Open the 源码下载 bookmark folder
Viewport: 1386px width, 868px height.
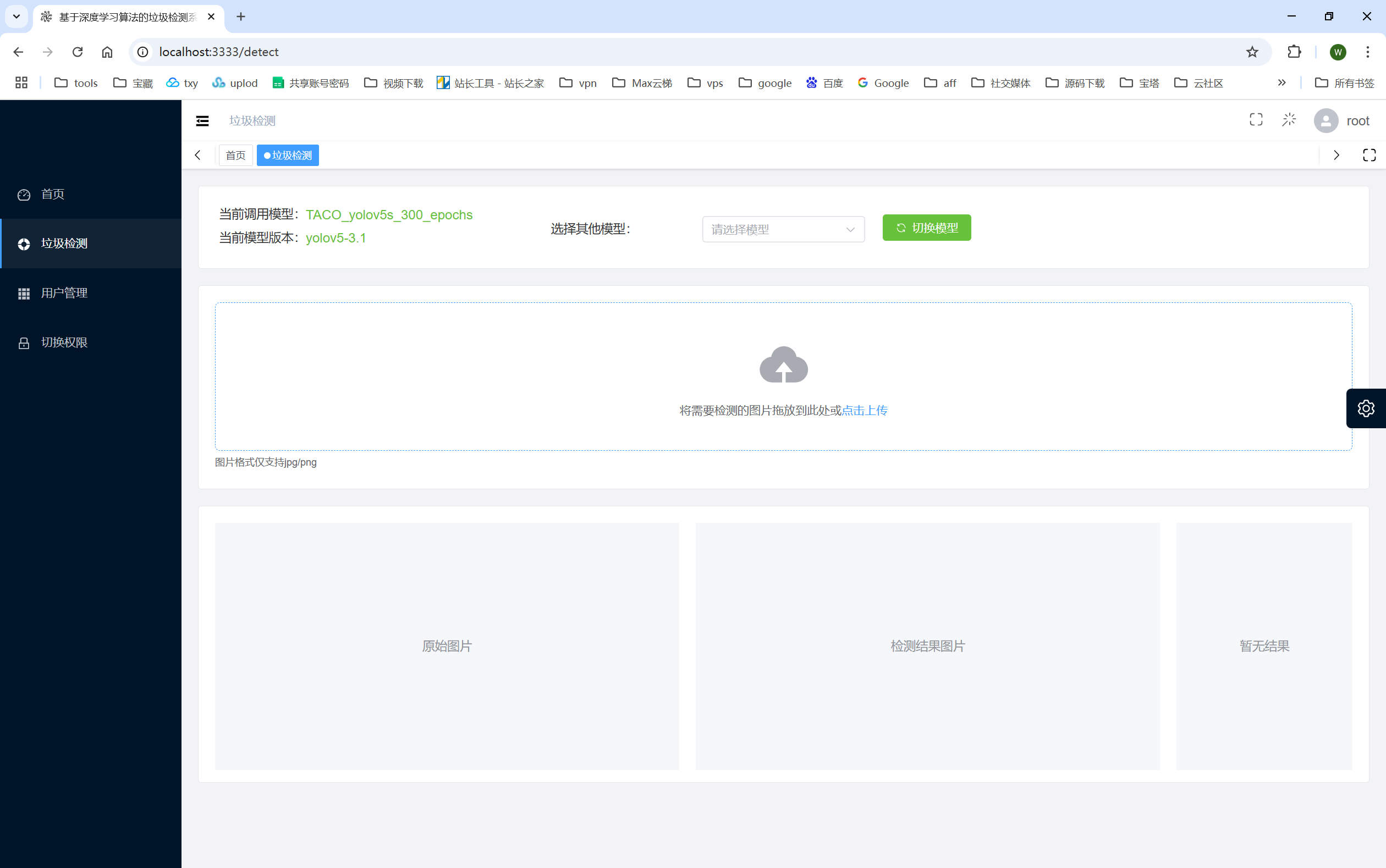[1075, 82]
